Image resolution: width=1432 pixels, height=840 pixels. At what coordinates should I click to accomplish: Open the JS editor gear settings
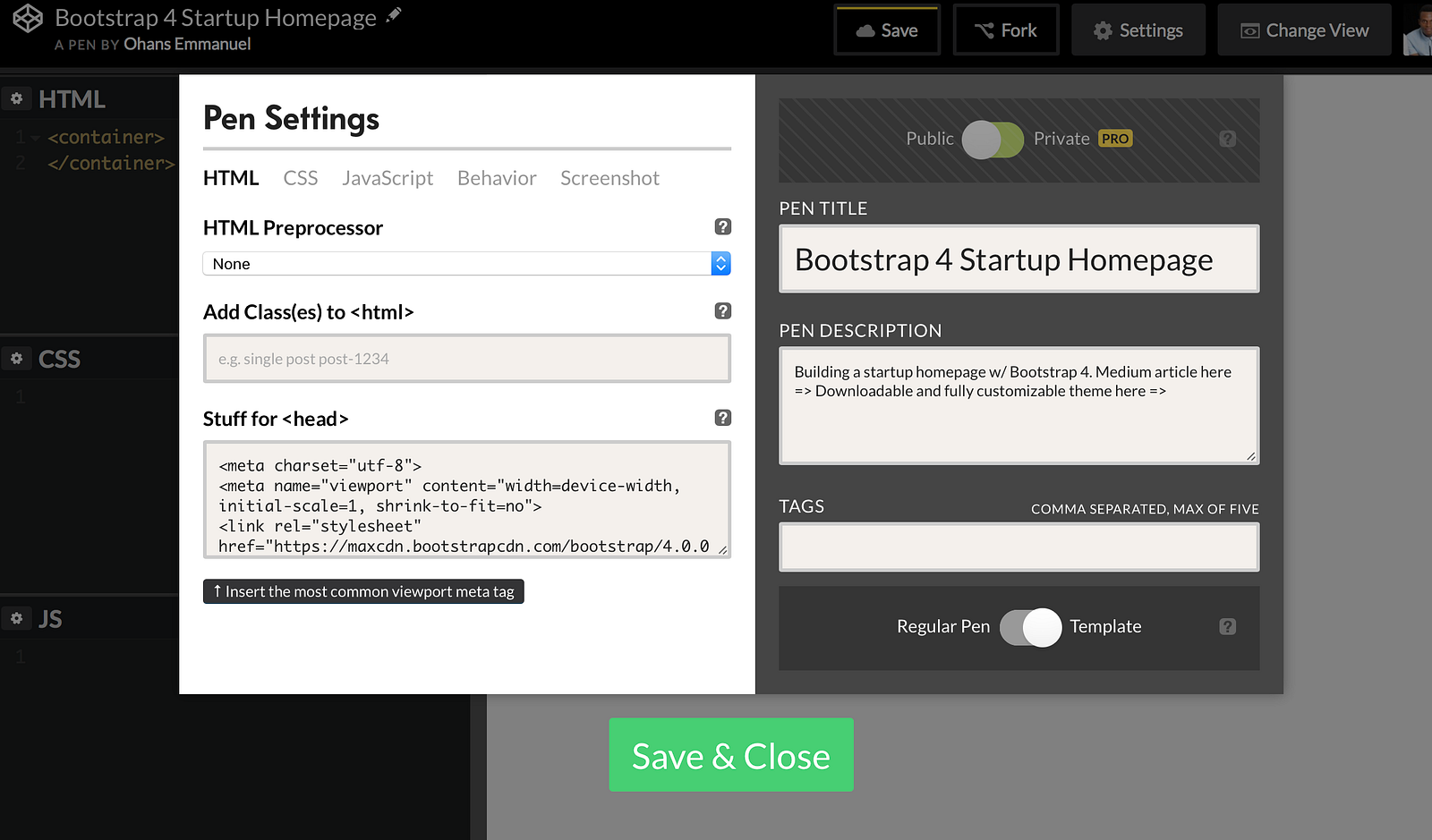pyautogui.click(x=16, y=618)
